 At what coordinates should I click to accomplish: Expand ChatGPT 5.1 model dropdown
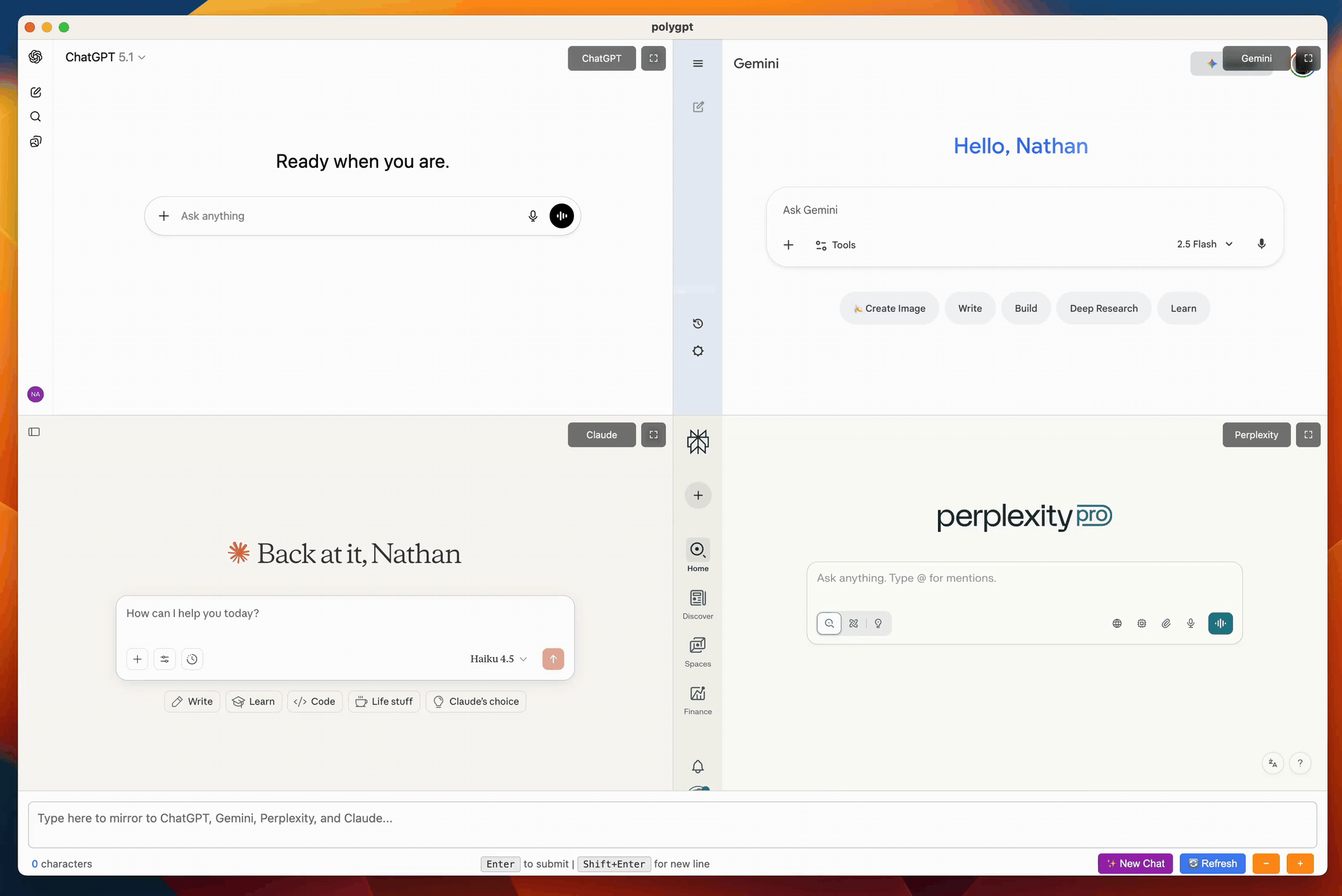click(106, 57)
